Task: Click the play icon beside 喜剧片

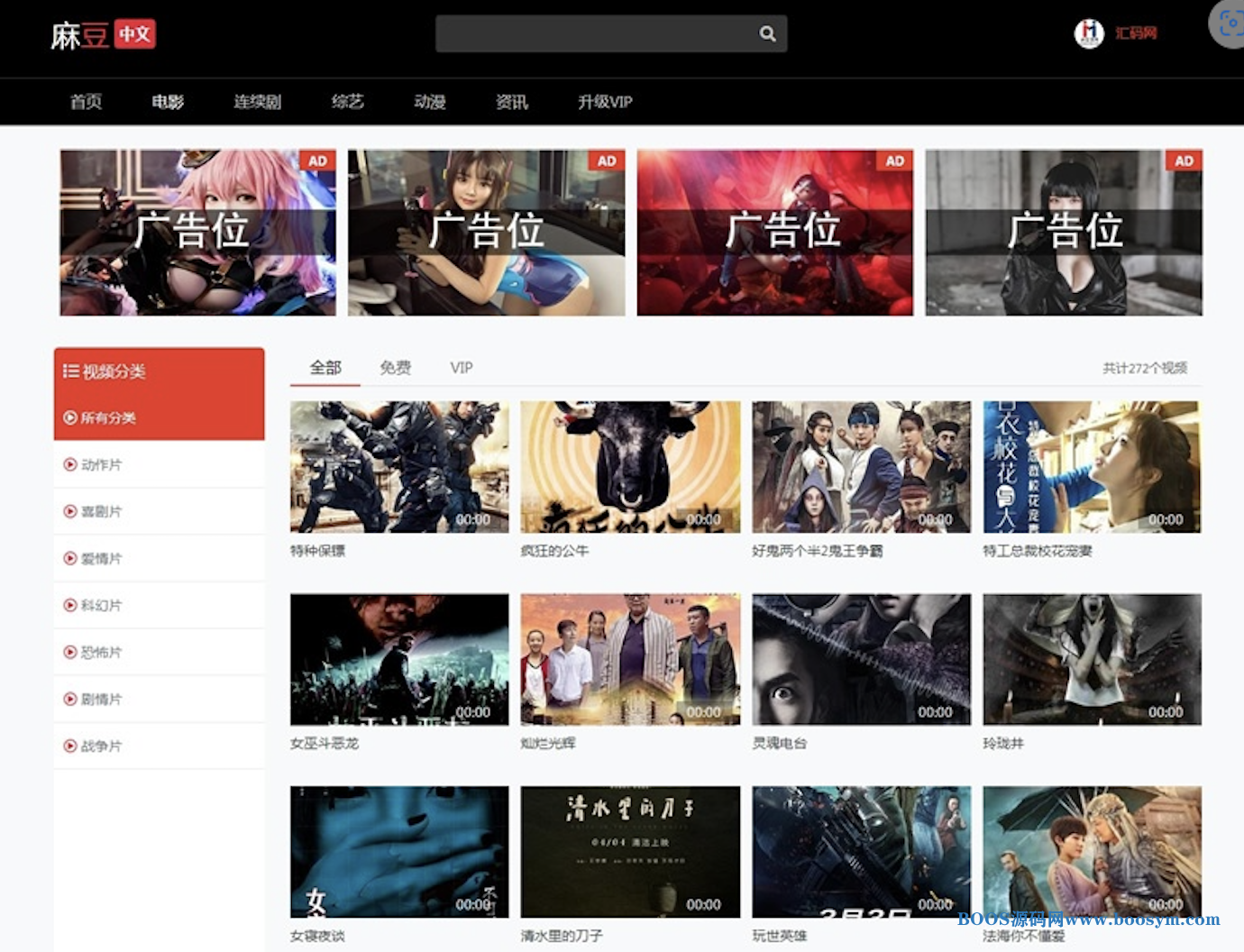Action: point(69,511)
